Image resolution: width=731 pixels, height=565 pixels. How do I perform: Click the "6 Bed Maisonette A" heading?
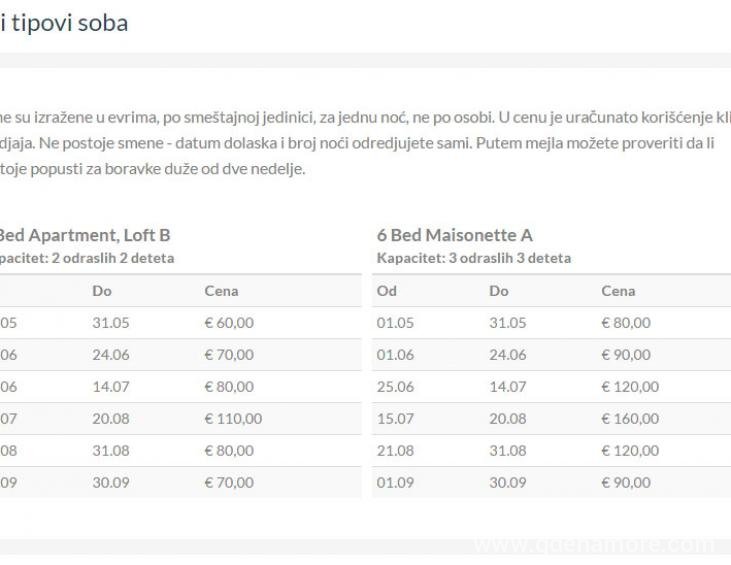(454, 235)
